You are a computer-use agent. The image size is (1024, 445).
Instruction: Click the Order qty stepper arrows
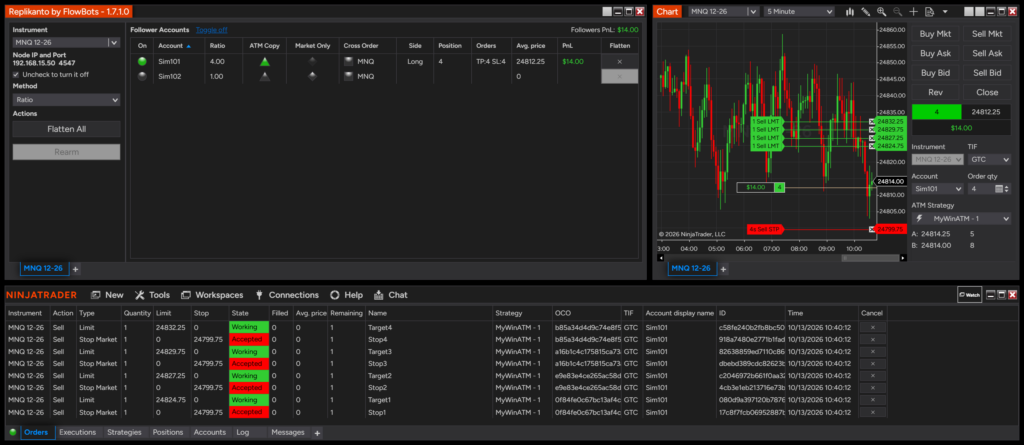click(x=1008, y=189)
